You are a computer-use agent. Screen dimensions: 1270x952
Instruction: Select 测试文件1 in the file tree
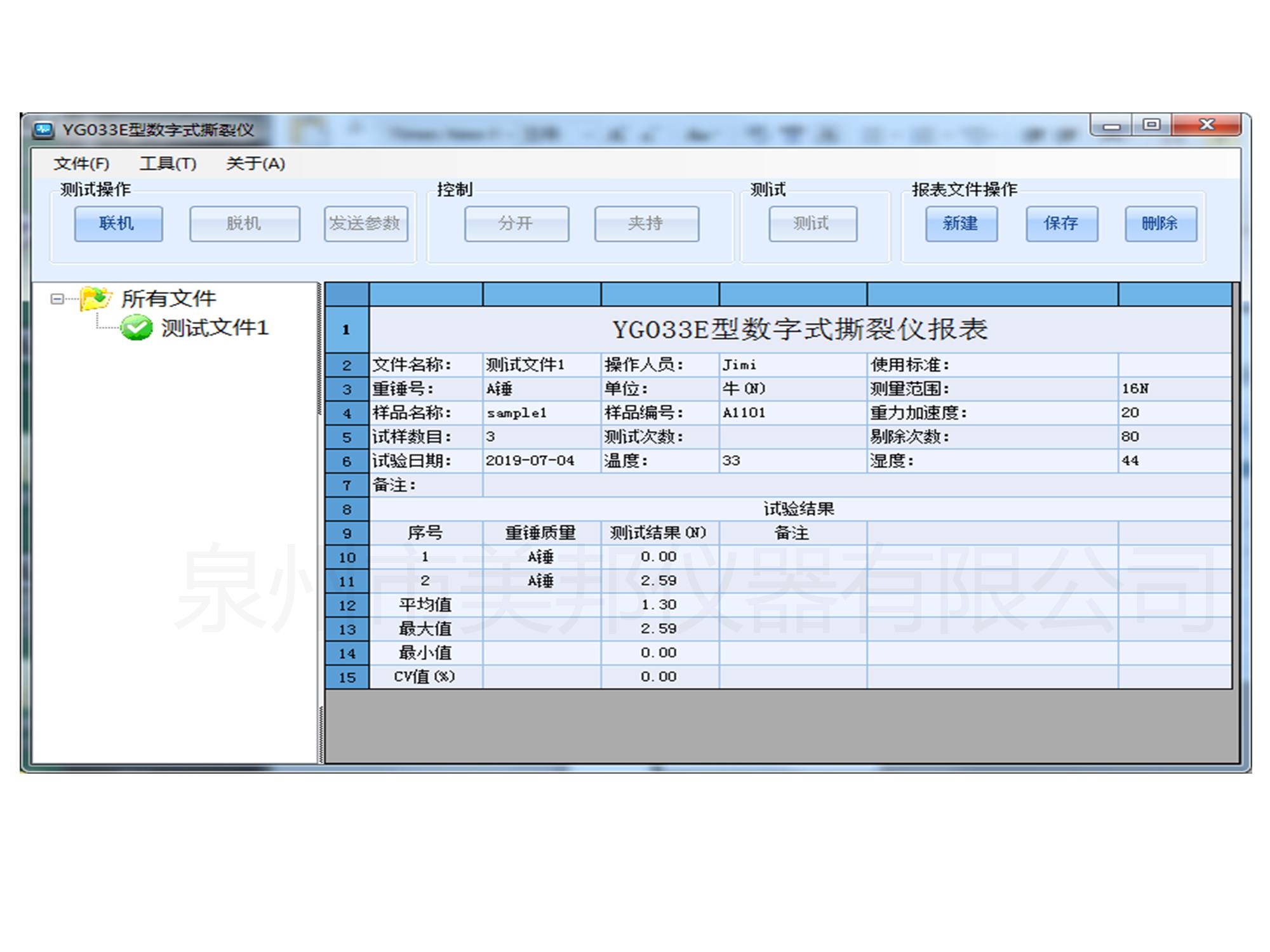point(214,328)
